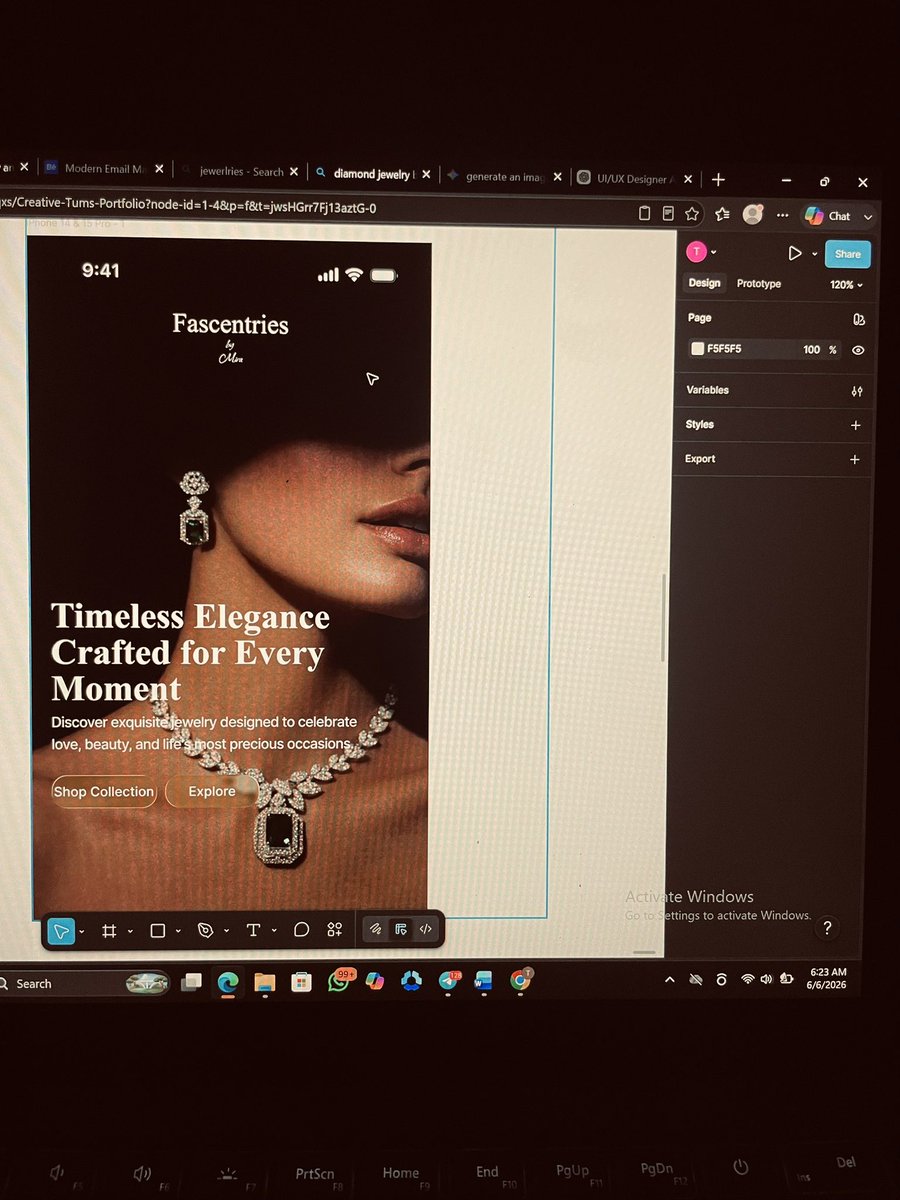Click the page color styles icon
This screenshot has width=900, height=1200.
[858, 319]
